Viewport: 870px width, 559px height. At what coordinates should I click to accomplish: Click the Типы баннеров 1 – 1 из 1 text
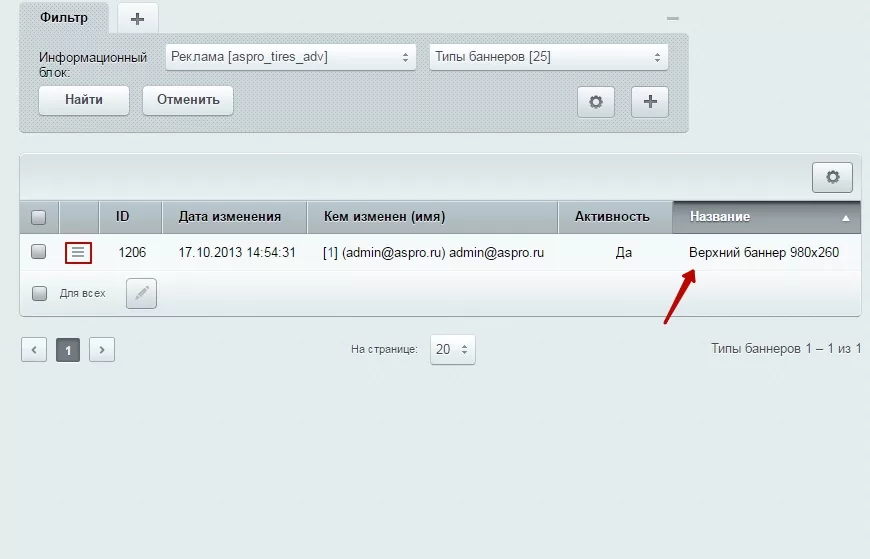[x=786, y=349]
